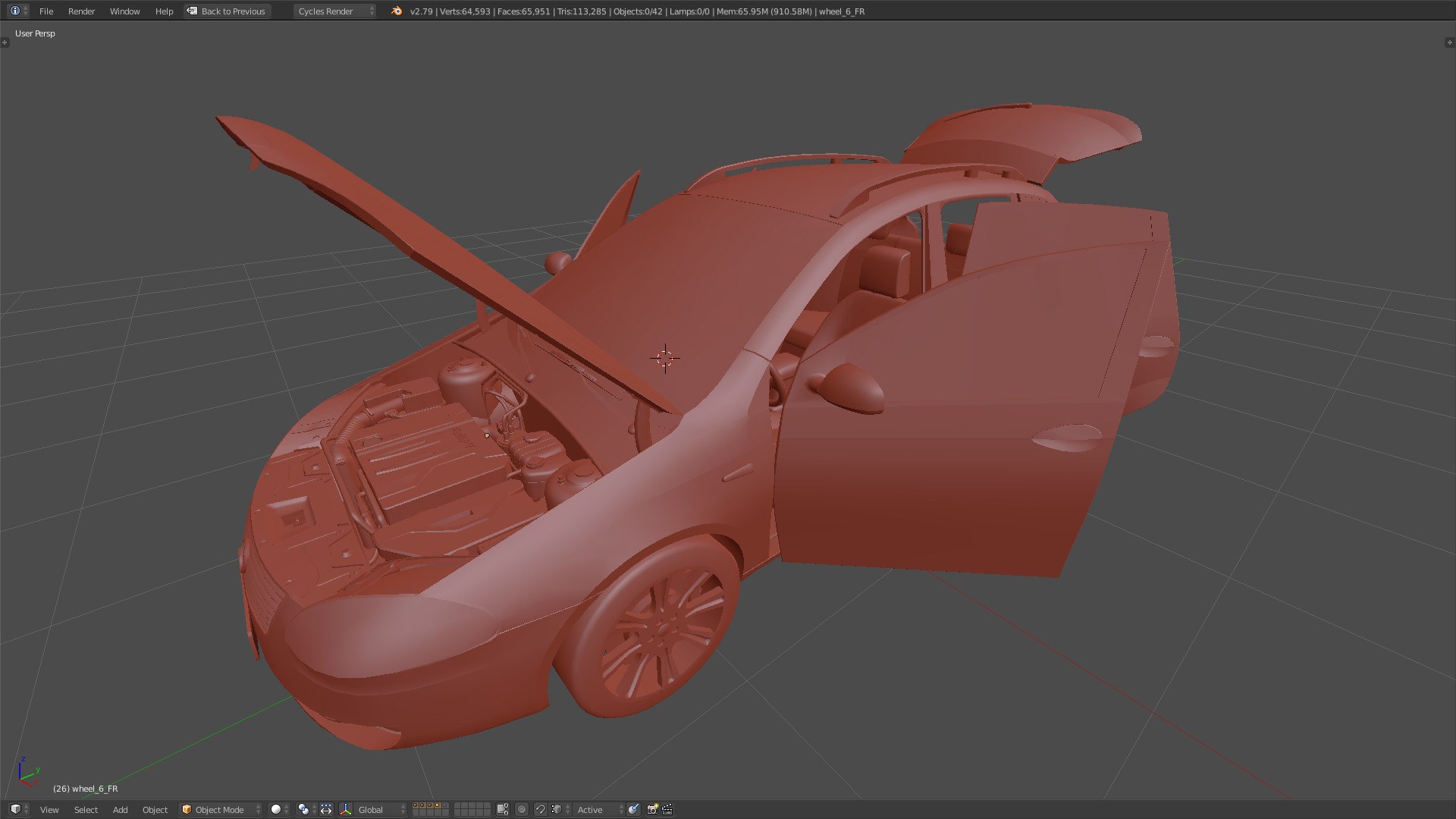
Task: Expand the left toolshelf plus corner
Action: point(5,42)
